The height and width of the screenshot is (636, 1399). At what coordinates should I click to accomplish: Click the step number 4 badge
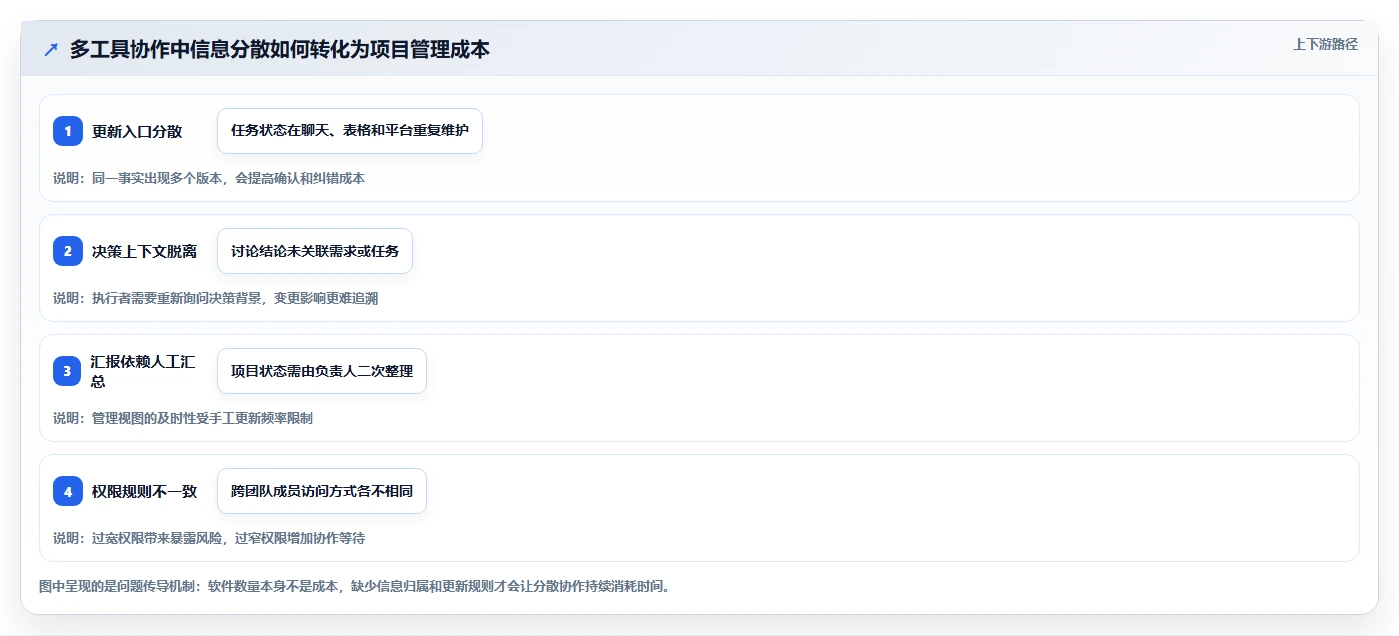(68, 491)
